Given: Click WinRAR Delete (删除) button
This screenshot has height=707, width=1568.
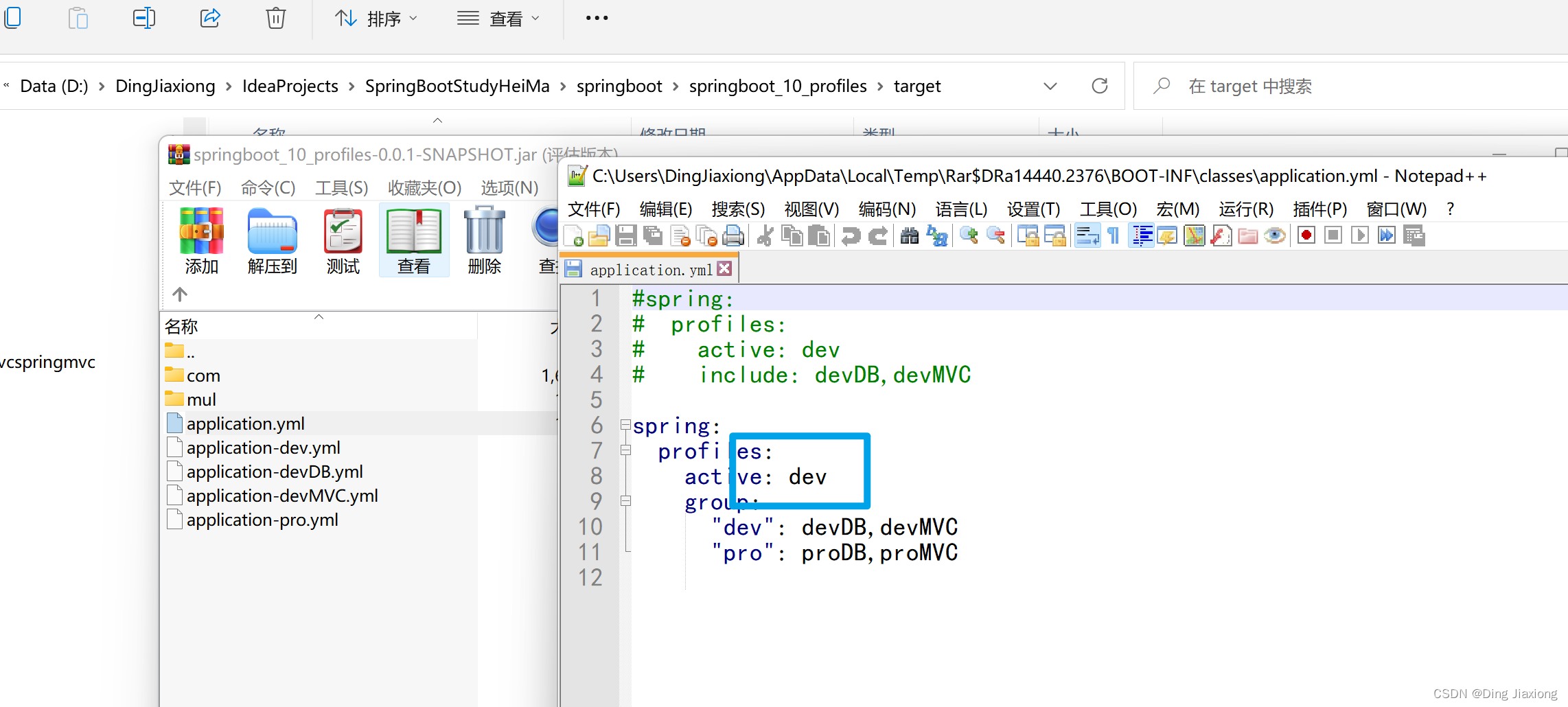Looking at the screenshot, I should pos(485,241).
